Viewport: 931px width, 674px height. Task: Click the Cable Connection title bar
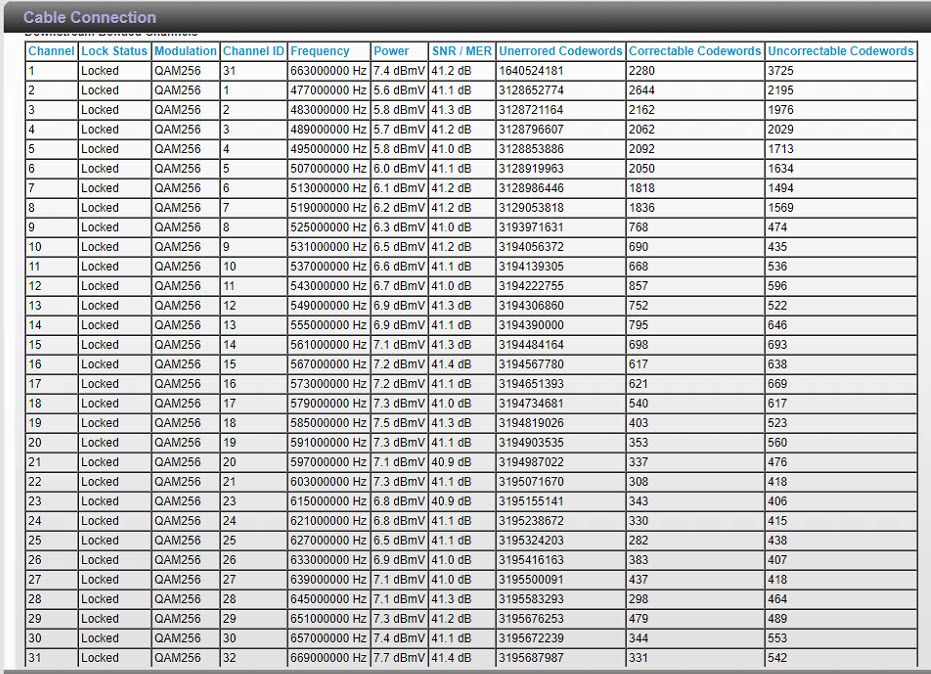pos(90,17)
